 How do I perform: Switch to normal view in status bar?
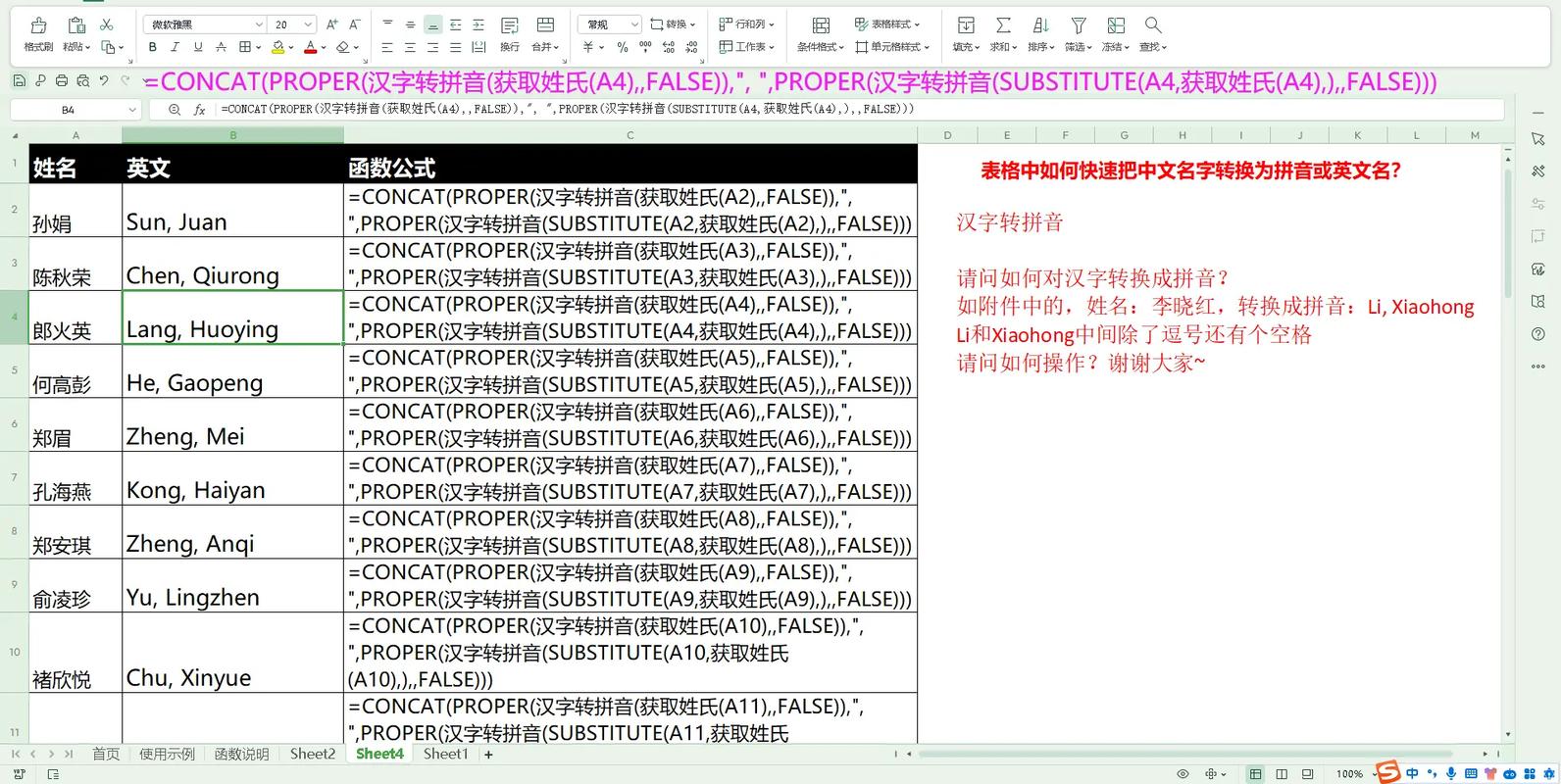point(1255,773)
